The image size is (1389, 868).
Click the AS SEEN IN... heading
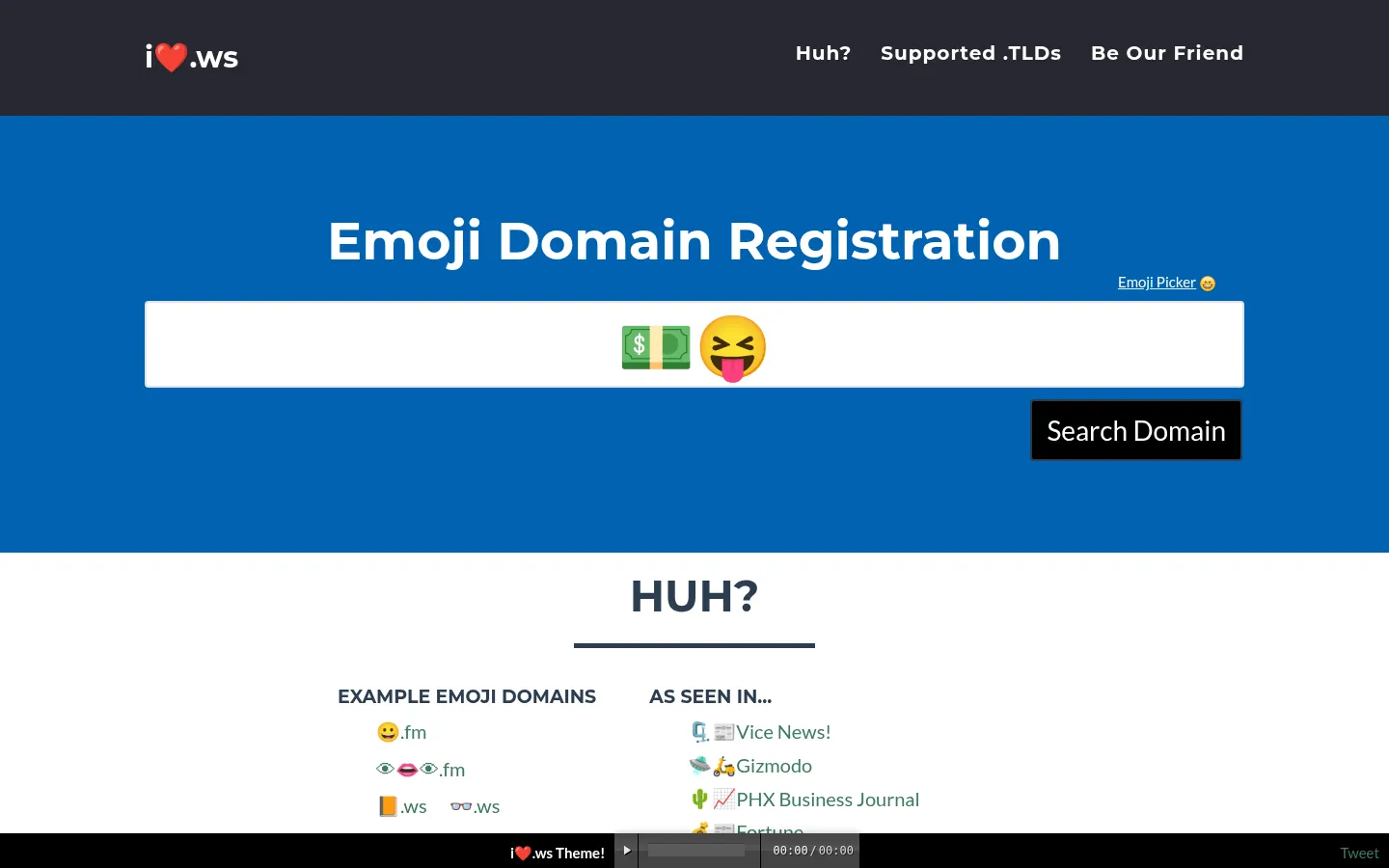click(x=711, y=696)
